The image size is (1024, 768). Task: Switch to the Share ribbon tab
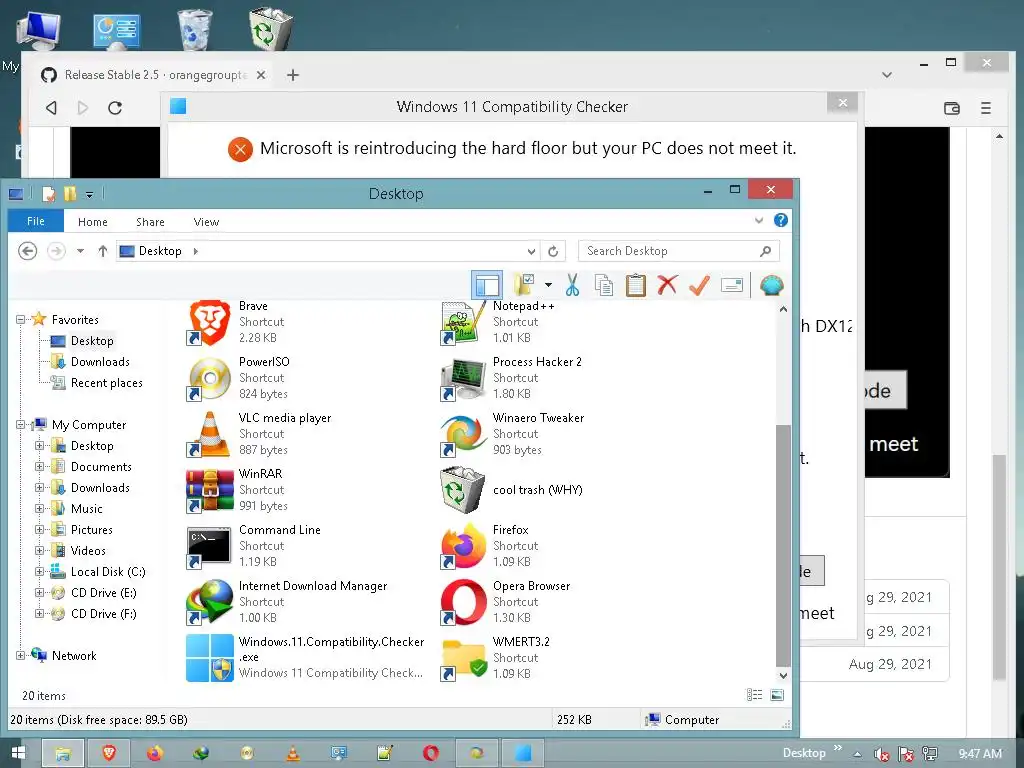coord(150,222)
